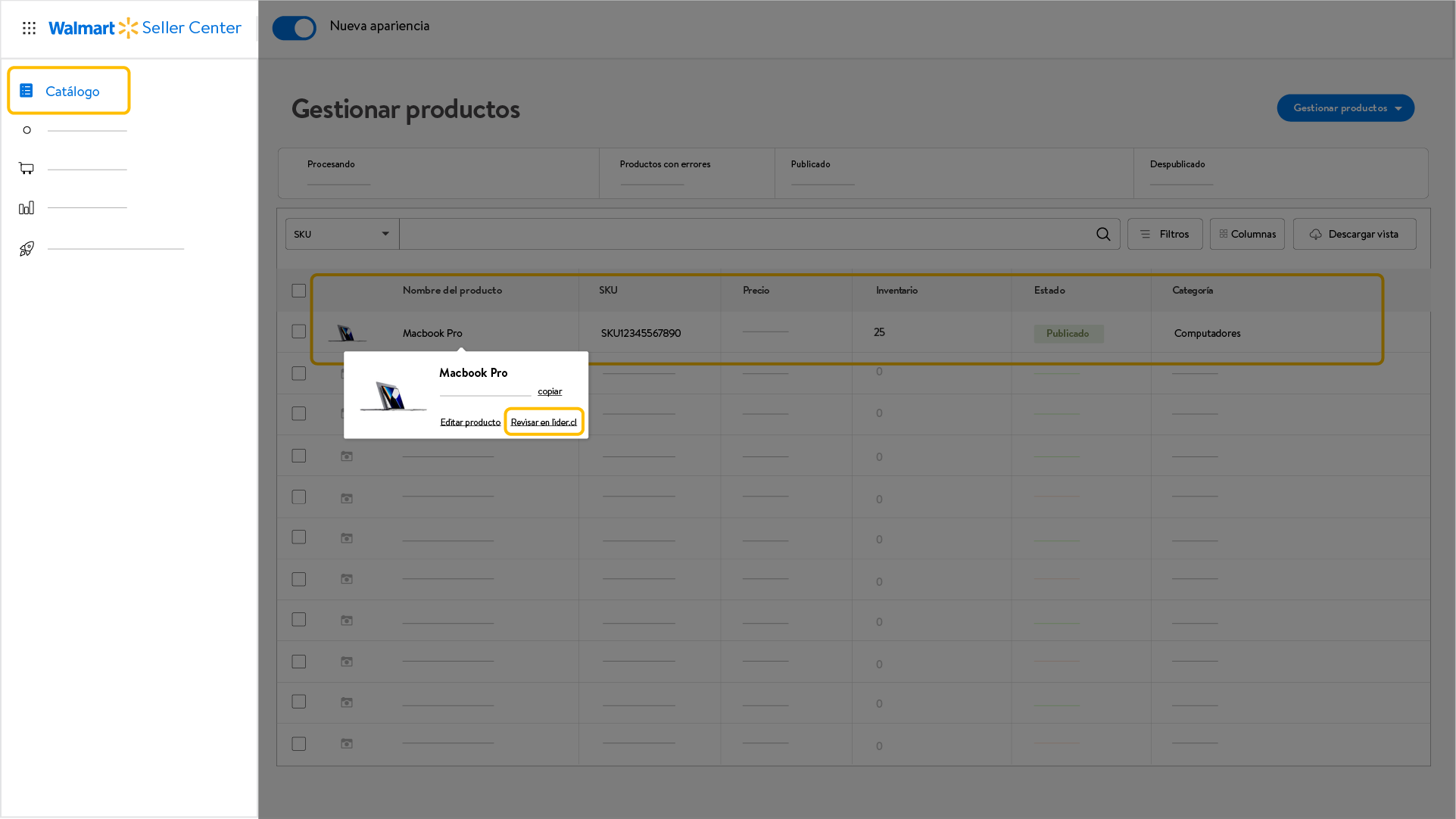Click the shopping cart sidebar icon
The width and height of the screenshot is (1456, 819).
point(27,168)
